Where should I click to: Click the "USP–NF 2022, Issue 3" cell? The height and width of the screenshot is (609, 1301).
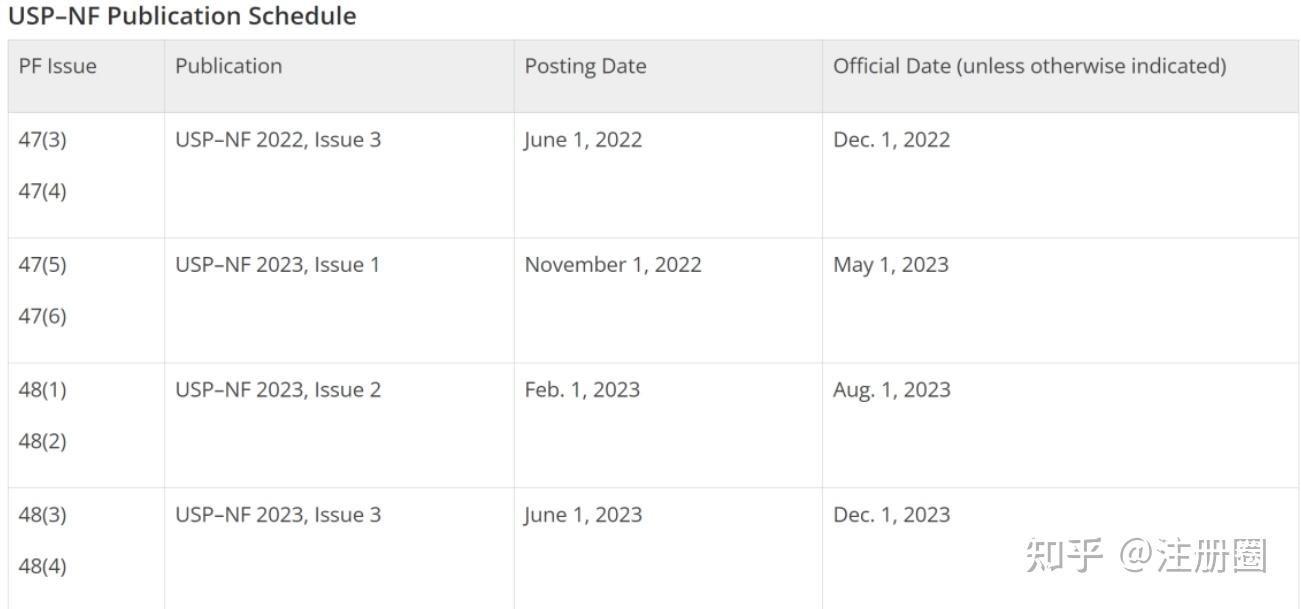pyautogui.click(x=278, y=140)
